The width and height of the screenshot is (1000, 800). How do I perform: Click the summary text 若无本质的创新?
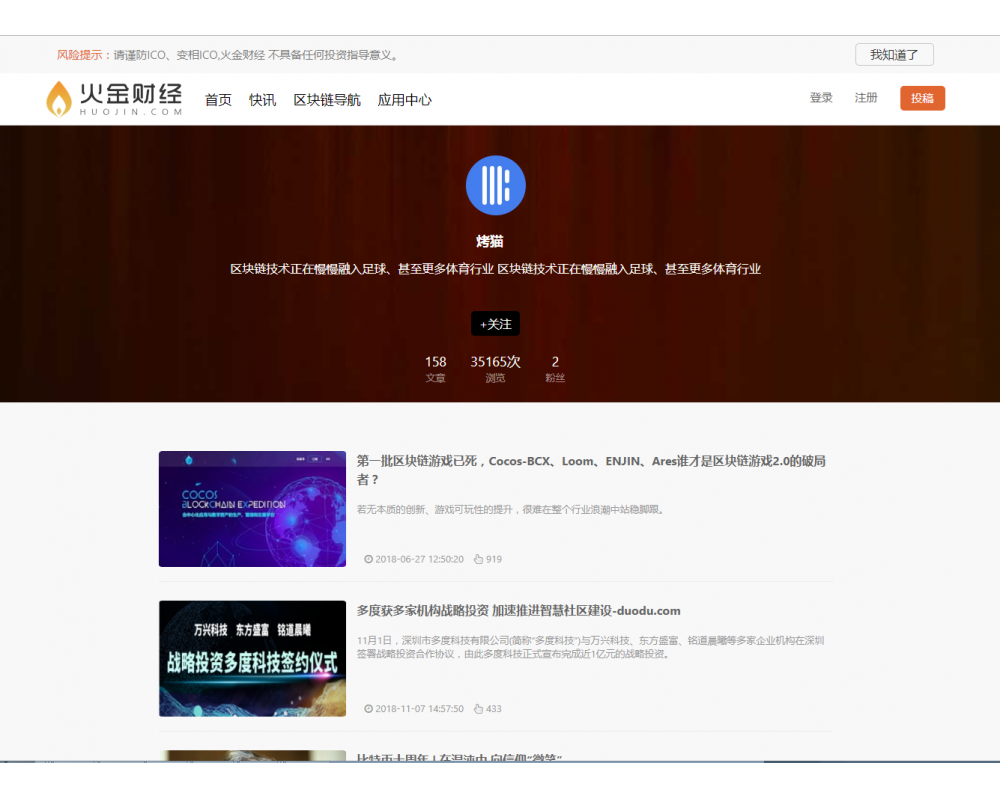(511, 509)
